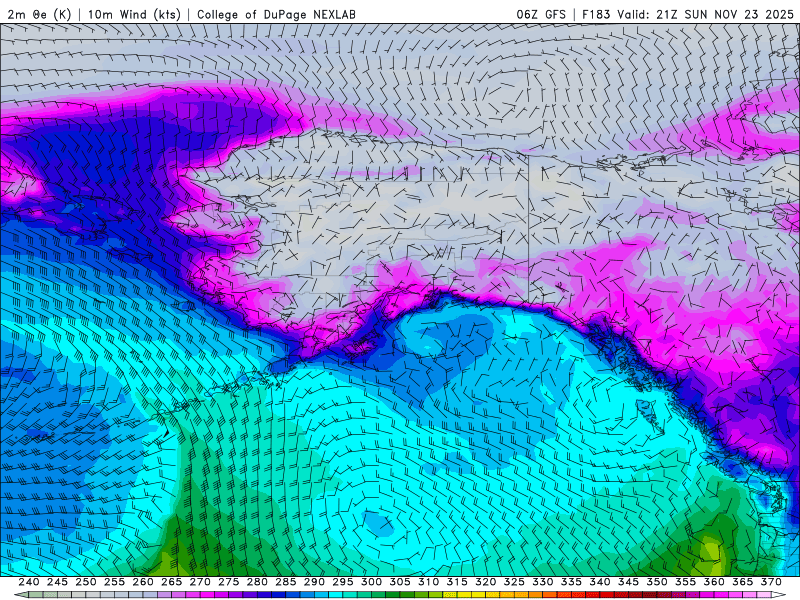Click the 245 value on the color scale
This screenshot has width=800, height=600.
click(x=57, y=582)
